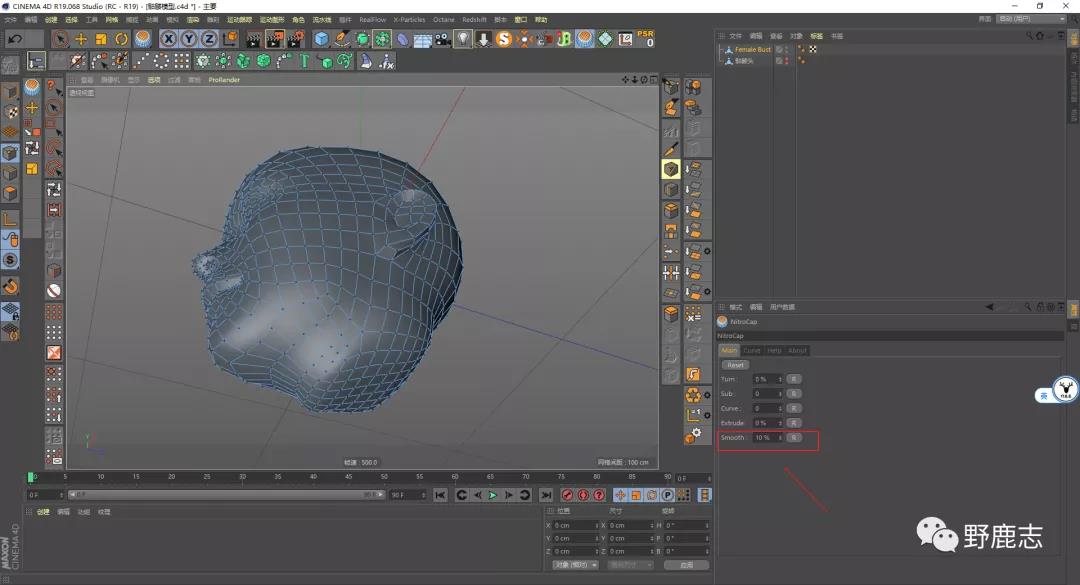Switch to Polygons mode in the left palette

click(10, 191)
